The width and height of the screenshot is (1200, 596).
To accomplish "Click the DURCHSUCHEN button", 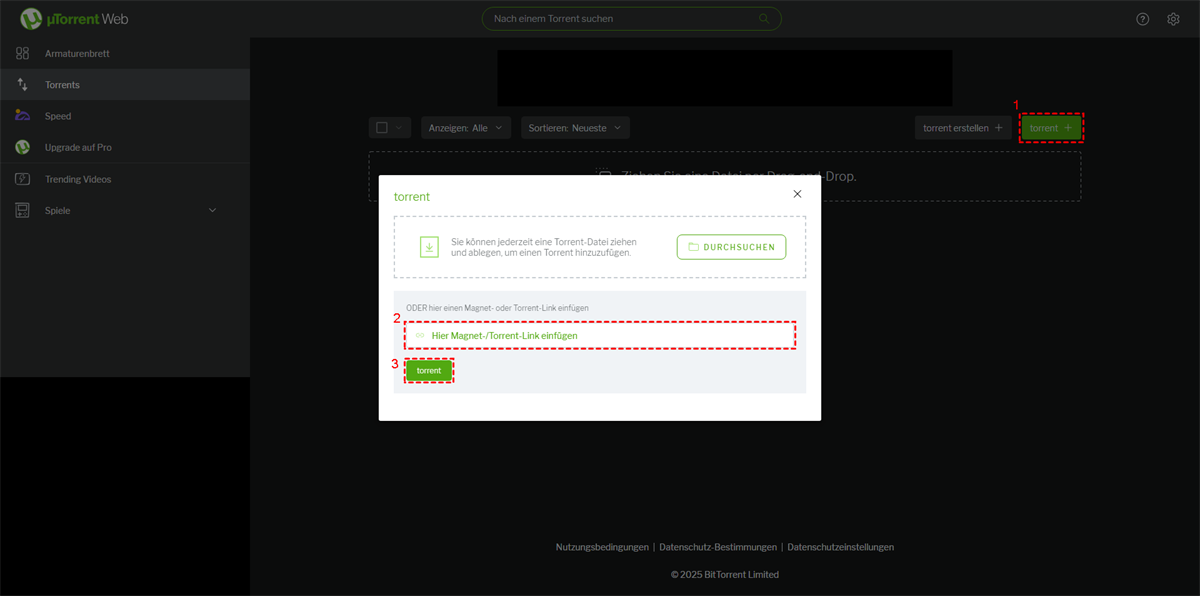I will click(732, 247).
